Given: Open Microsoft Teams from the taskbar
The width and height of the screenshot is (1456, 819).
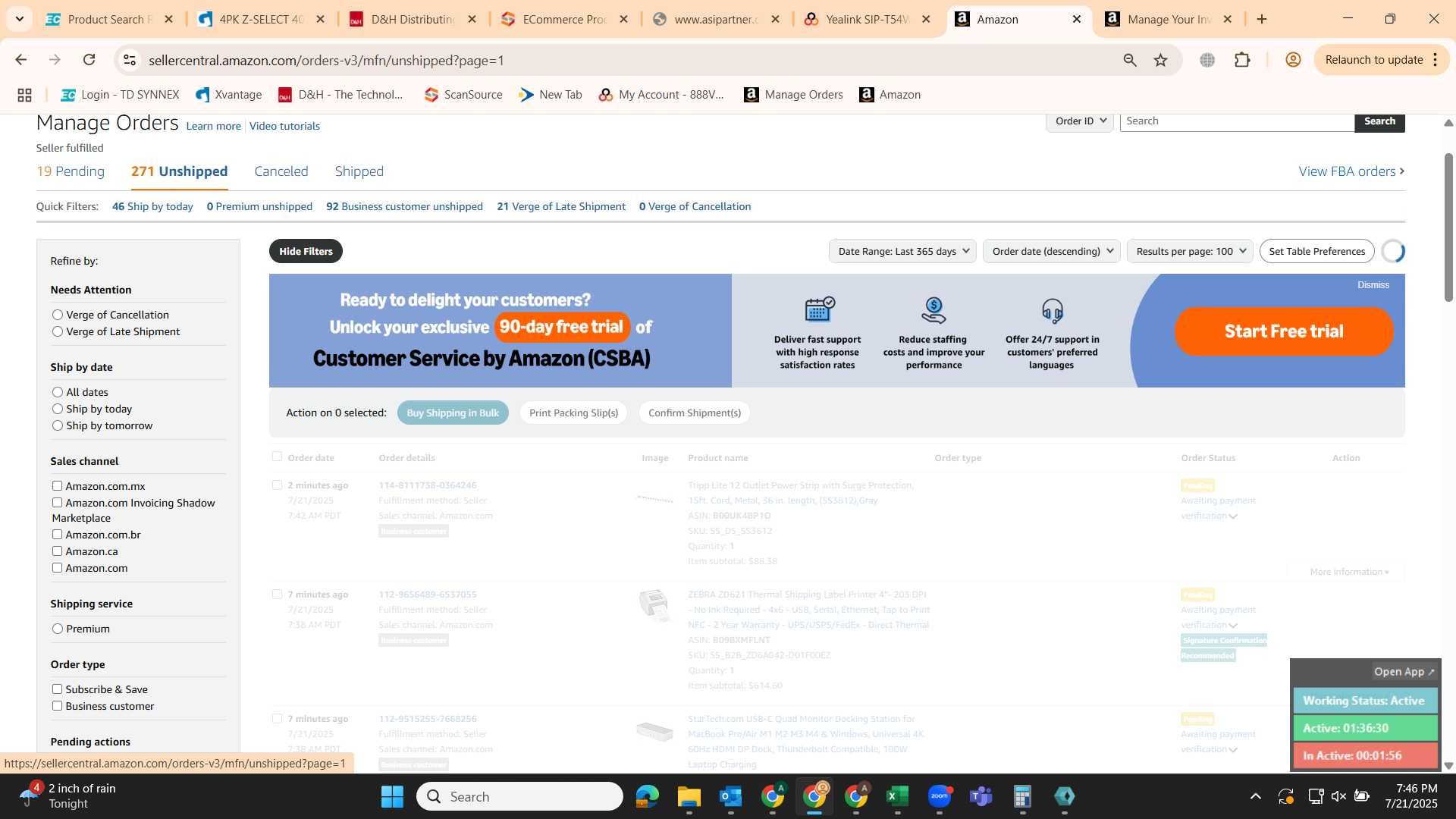Looking at the screenshot, I should 981,796.
